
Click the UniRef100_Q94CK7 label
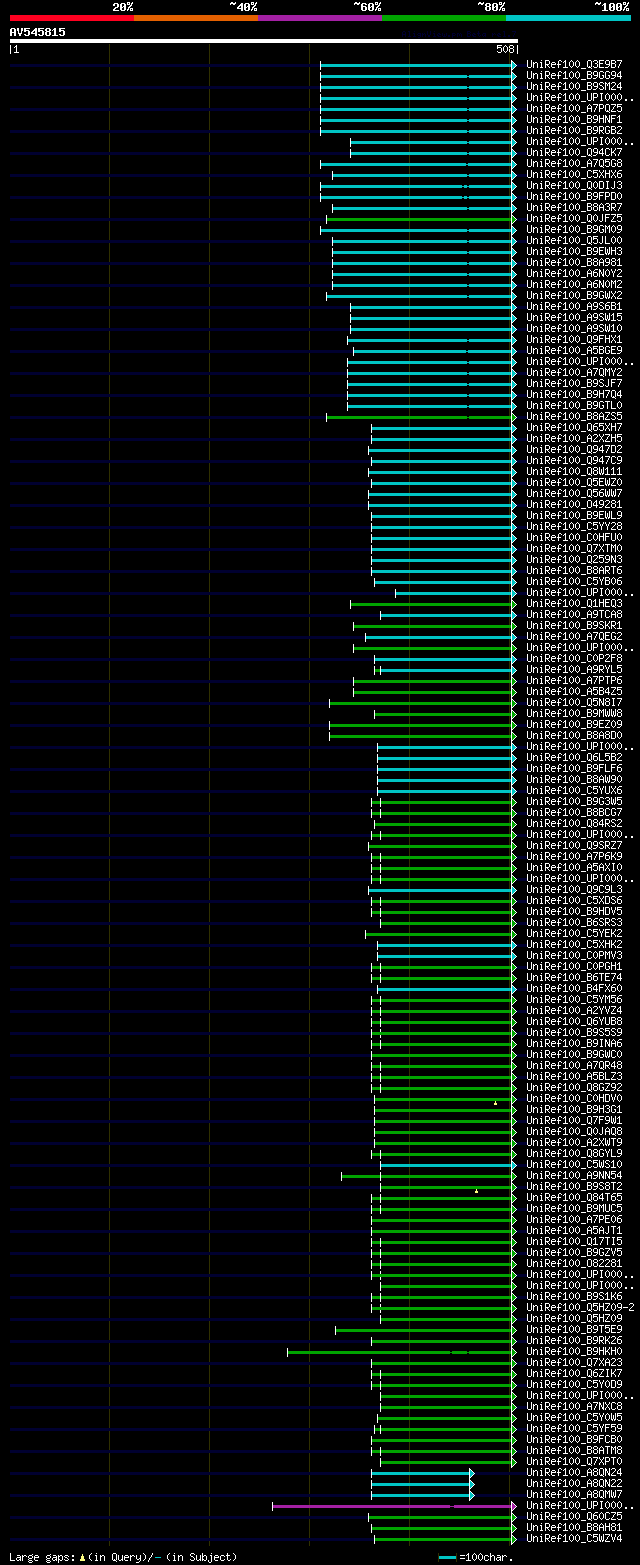[x=574, y=153]
